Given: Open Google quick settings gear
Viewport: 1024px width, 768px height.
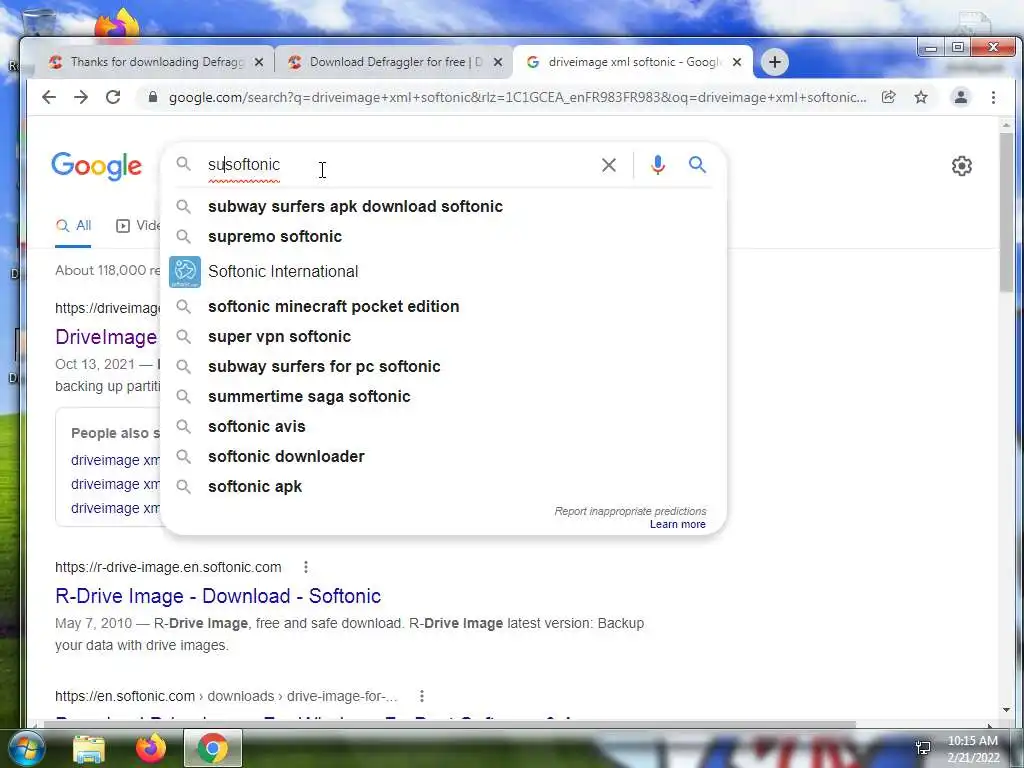Looking at the screenshot, I should (961, 166).
